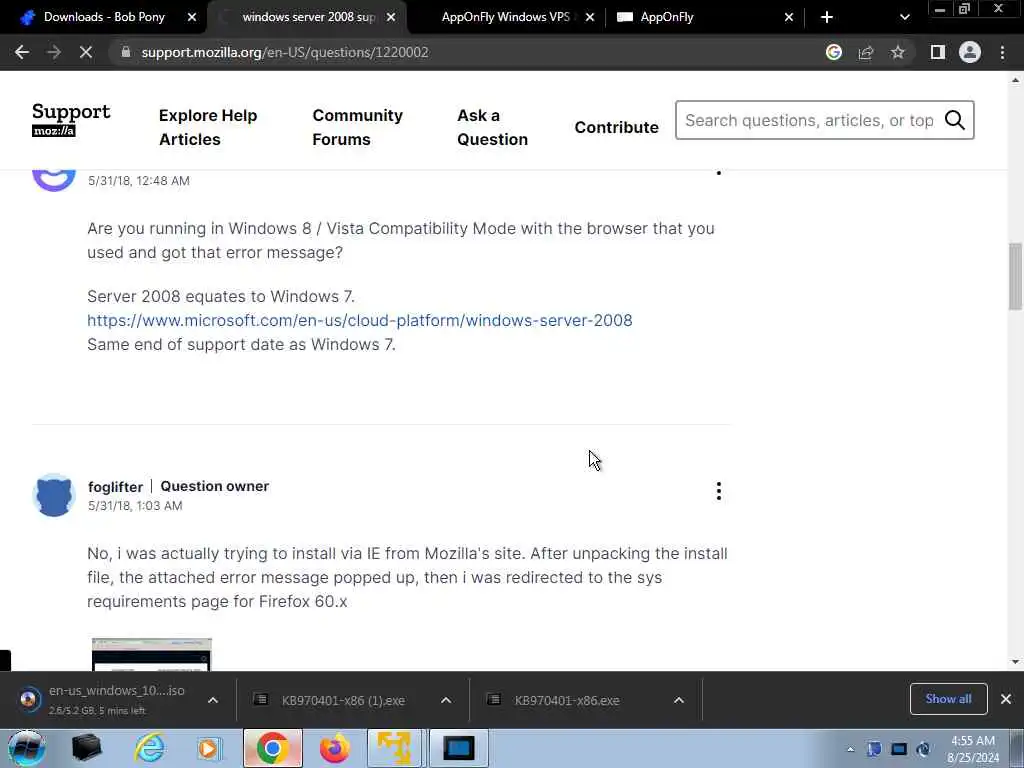
Task: Close the last AppOnFly tab
Action: pyautogui.click(x=789, y=17)
